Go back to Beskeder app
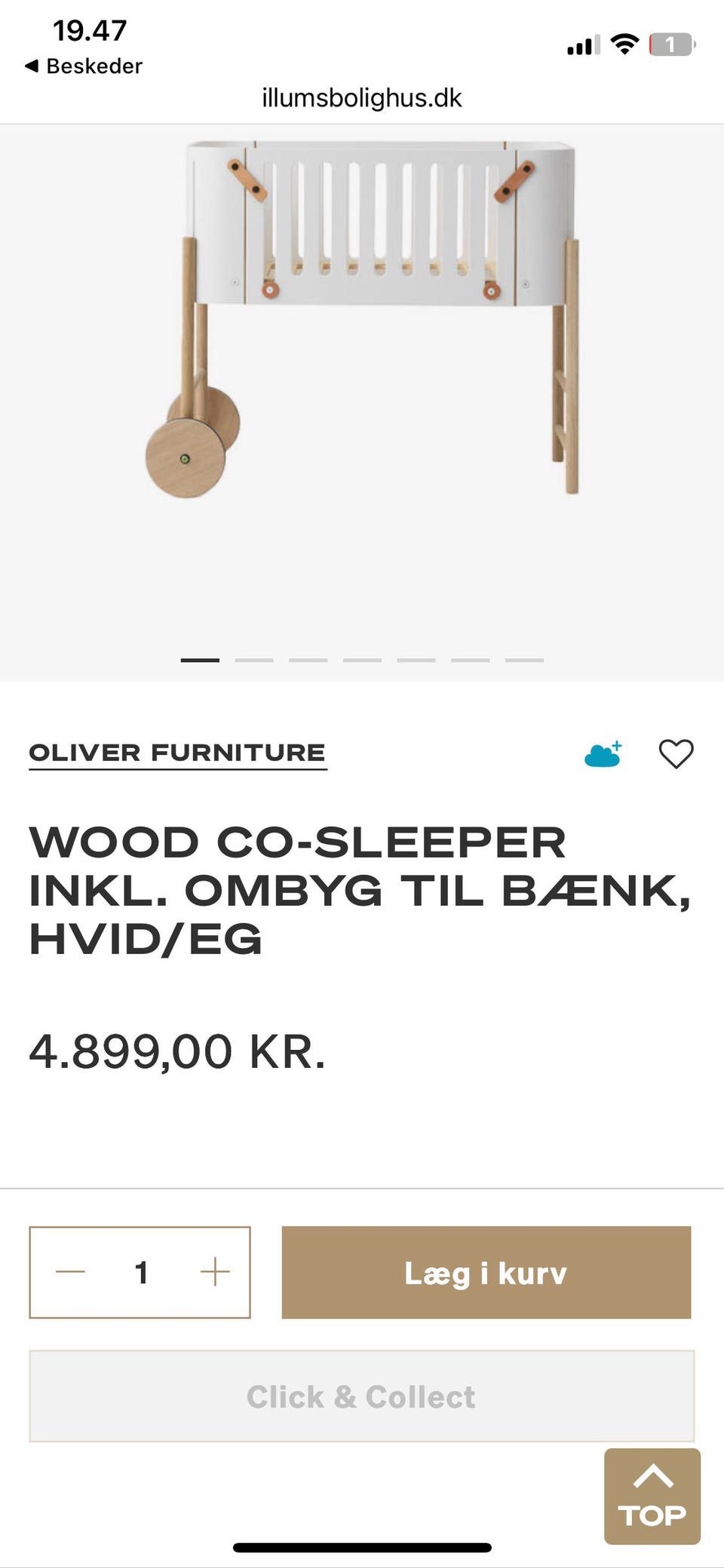The image size is (724, 1568). [x=84, y=66]
